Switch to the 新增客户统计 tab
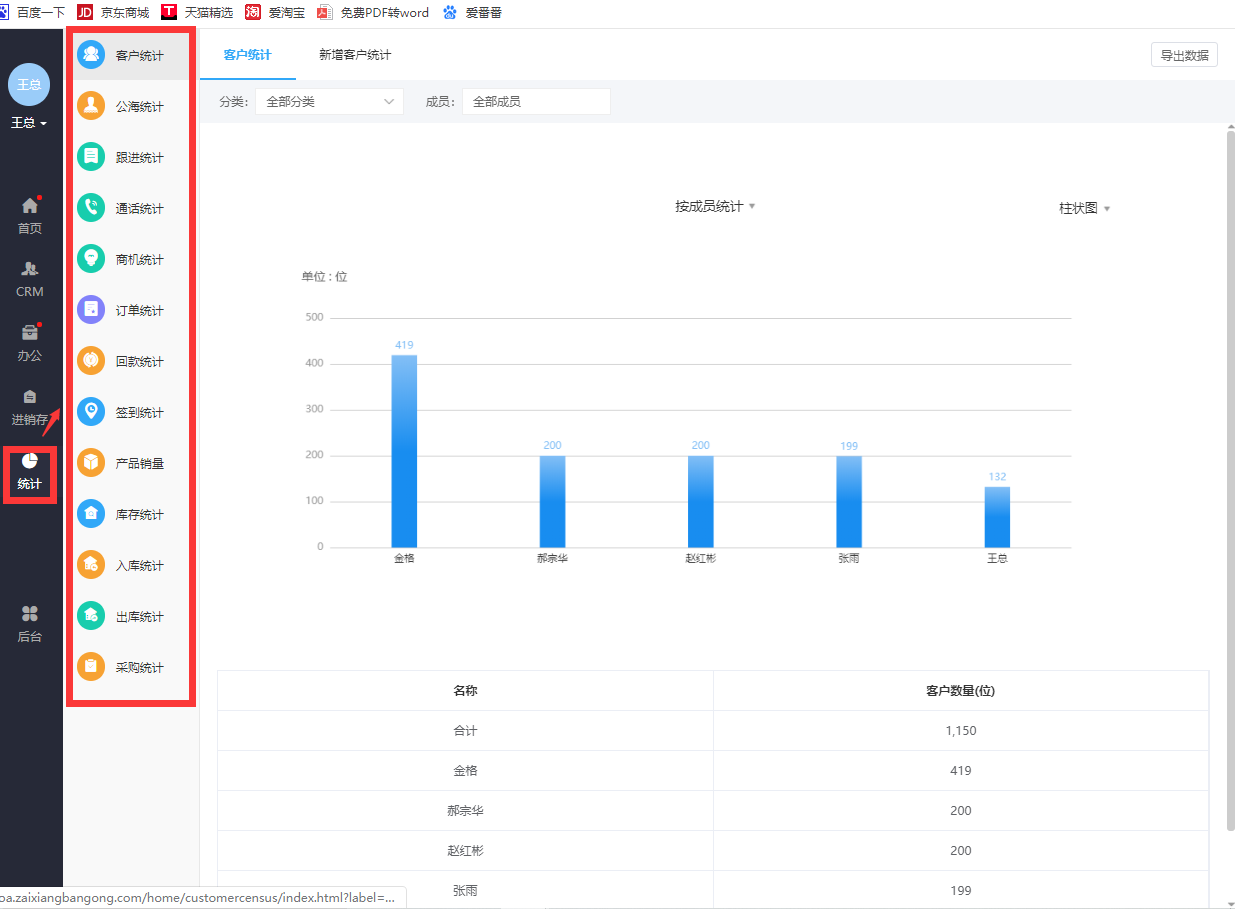 point(355,54)
